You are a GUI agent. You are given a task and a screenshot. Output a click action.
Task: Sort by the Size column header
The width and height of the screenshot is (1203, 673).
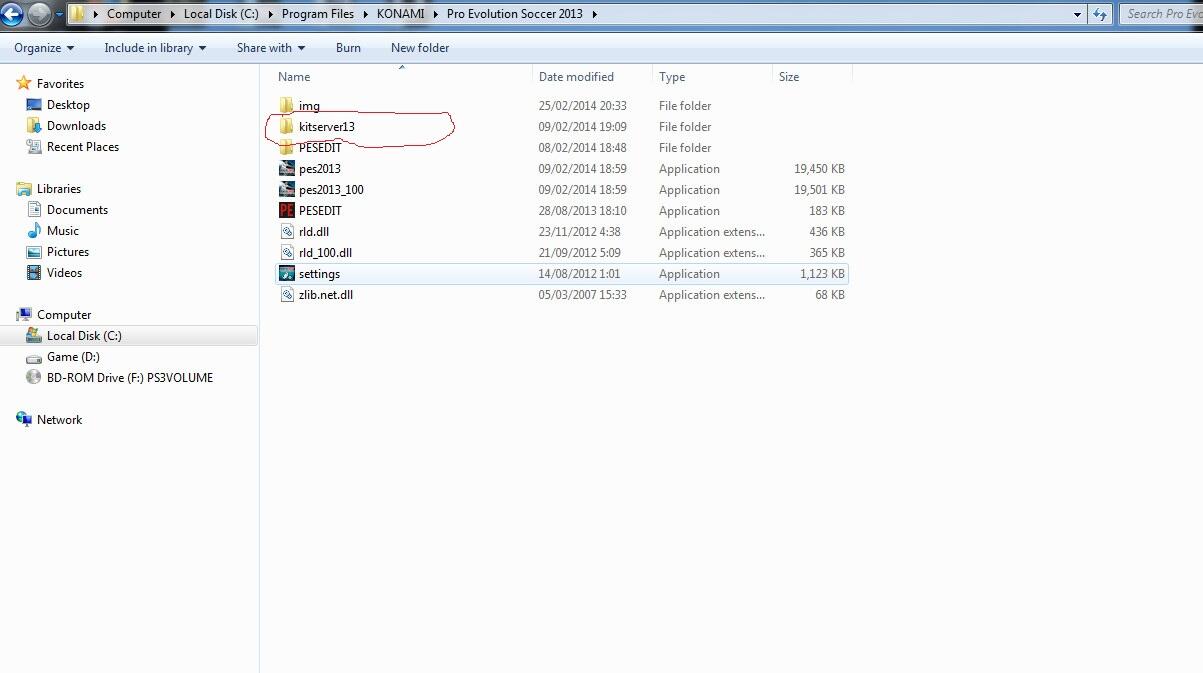pos(789,77)
